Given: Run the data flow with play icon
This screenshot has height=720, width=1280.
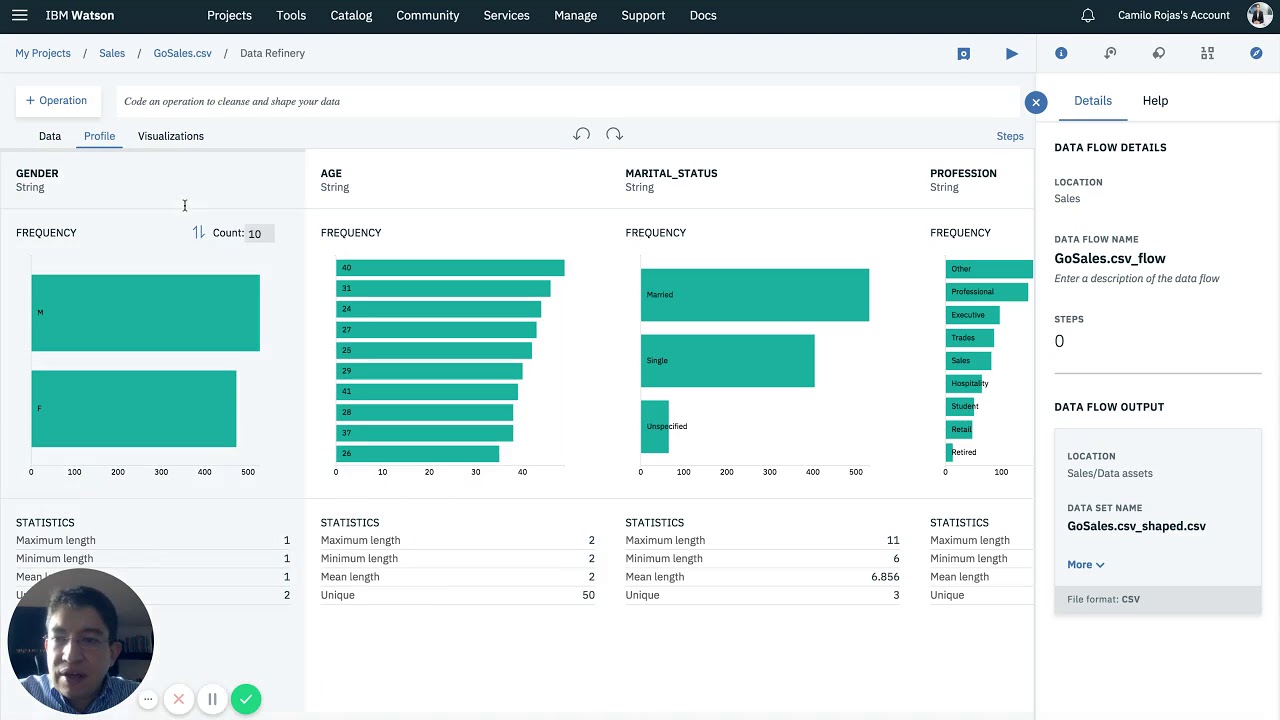Looking at the screenshot, I should 1012,54.
